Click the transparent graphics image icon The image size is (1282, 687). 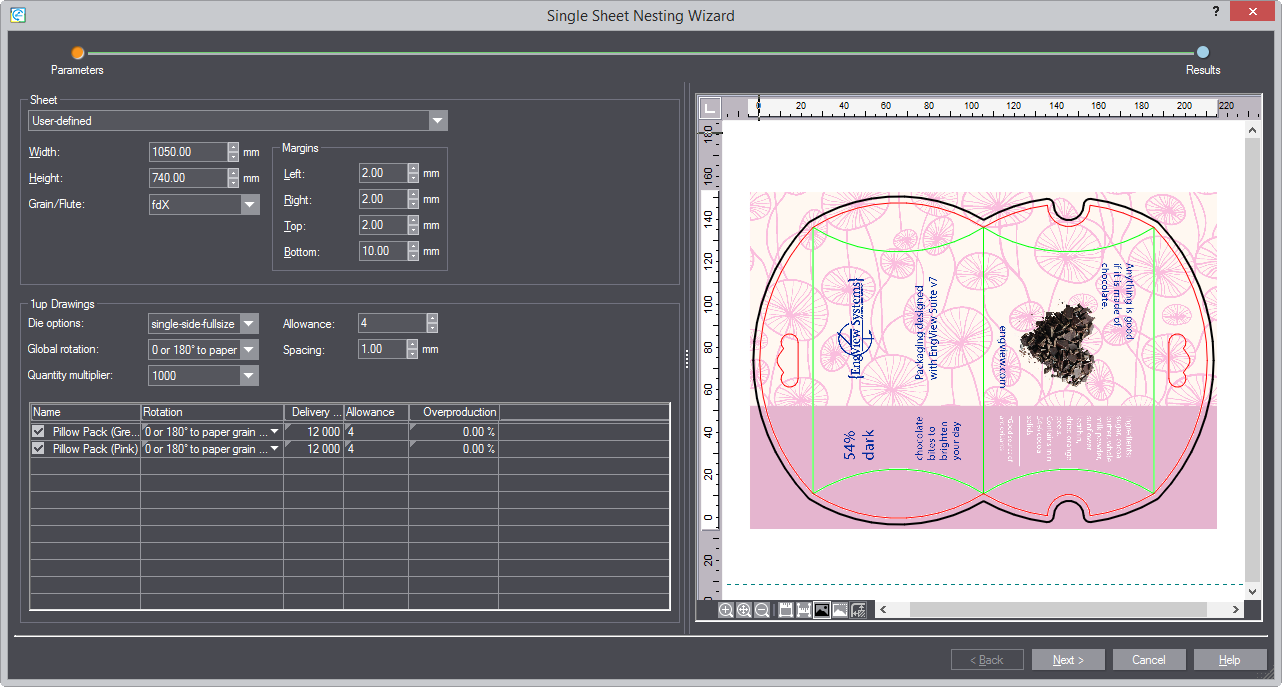pyautogui.click(x=839, y=610)
